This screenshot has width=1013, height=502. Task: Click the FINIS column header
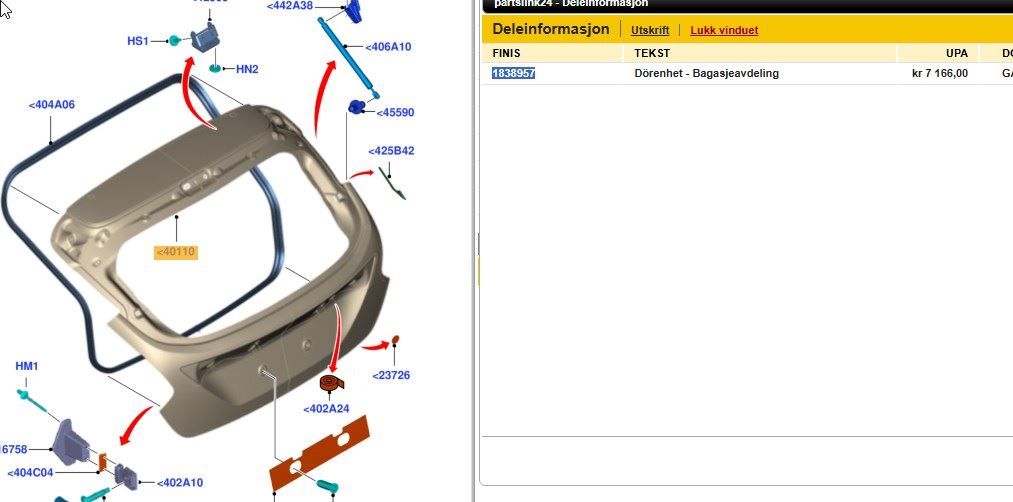[506, 53]
